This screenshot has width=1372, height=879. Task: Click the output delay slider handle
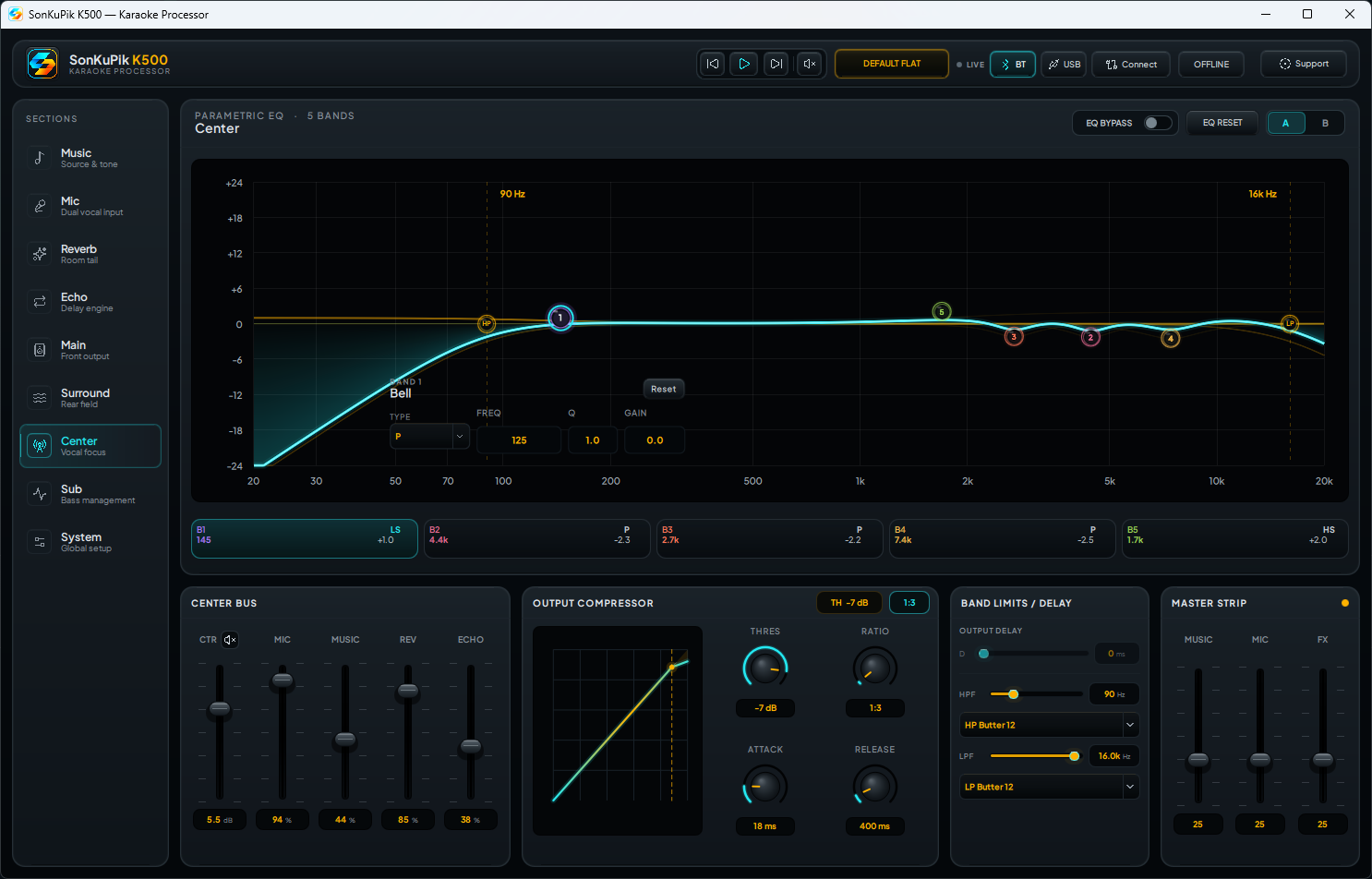[984, 654]
